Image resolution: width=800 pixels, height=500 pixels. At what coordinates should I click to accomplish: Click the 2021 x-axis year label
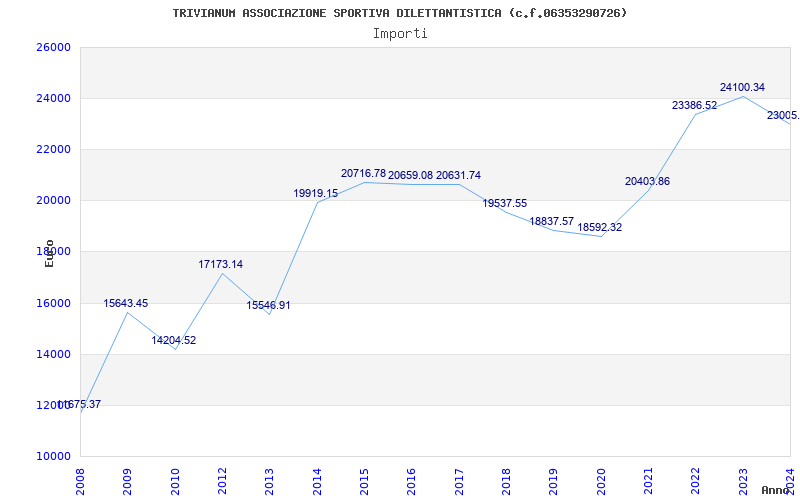point(648,481)
